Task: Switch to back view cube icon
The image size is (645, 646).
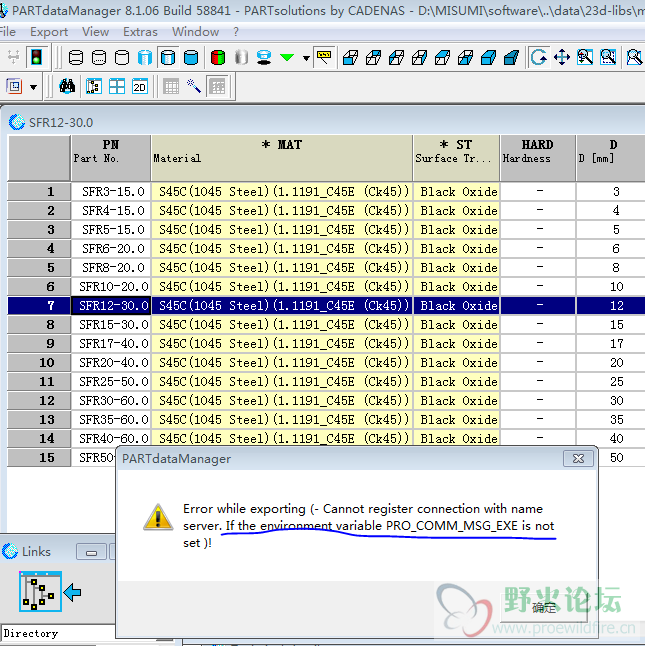Action: [x=374, y=57]
